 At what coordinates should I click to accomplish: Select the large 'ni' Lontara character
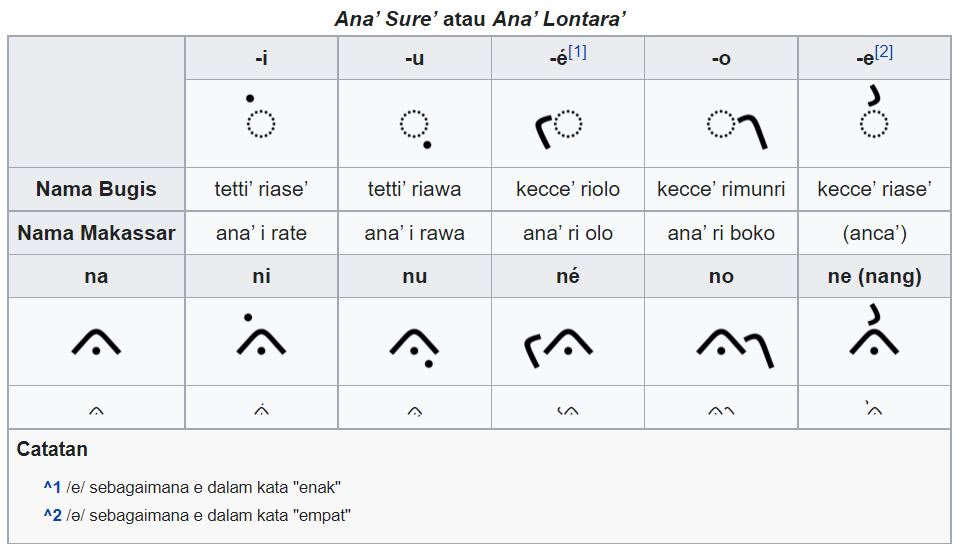coord(261,334)
